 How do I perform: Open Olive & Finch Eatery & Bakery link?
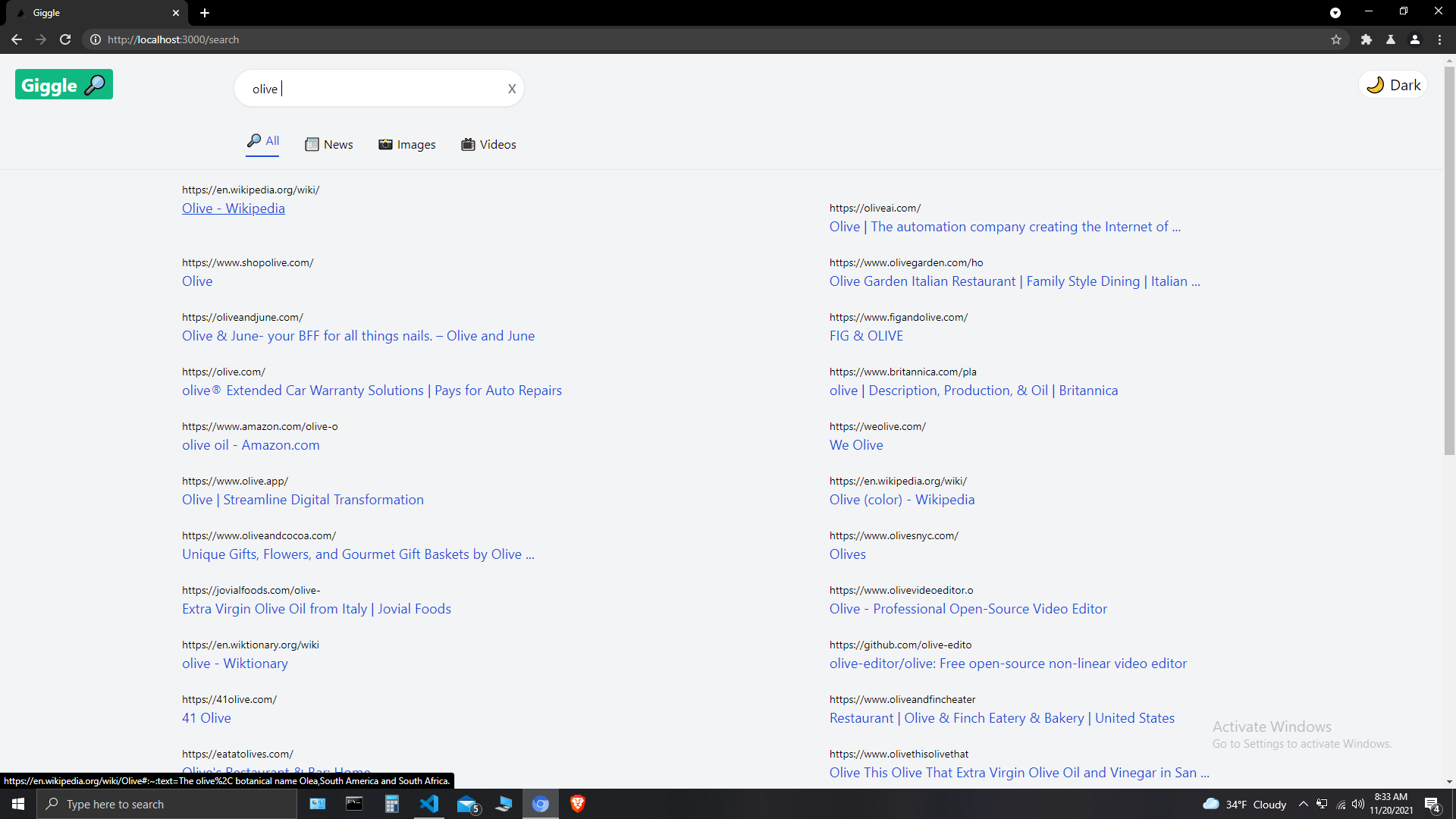pyautogui.click(x=1002, y=718)
